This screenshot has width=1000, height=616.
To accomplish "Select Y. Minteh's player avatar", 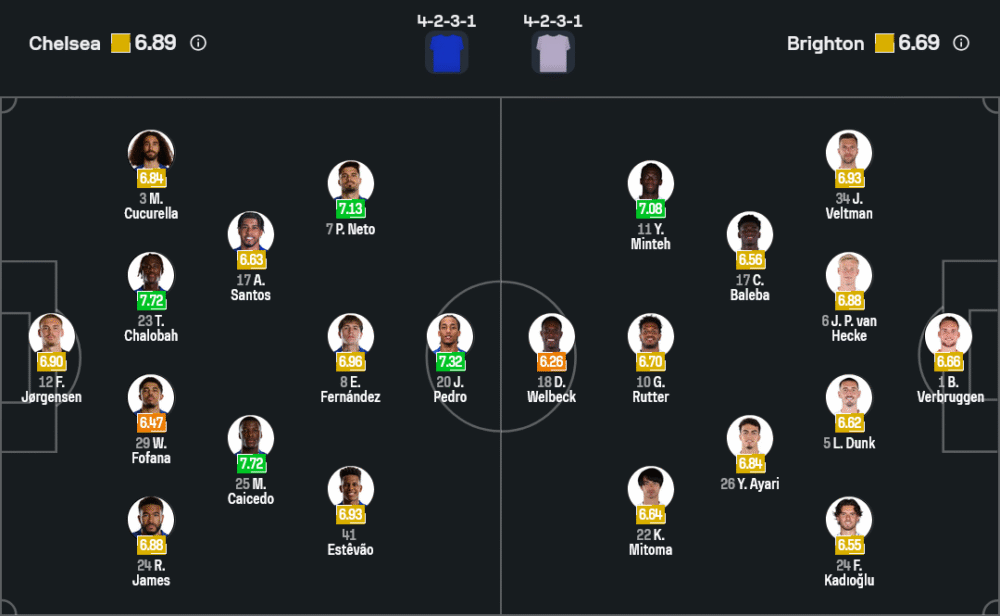I will [651, 182].
